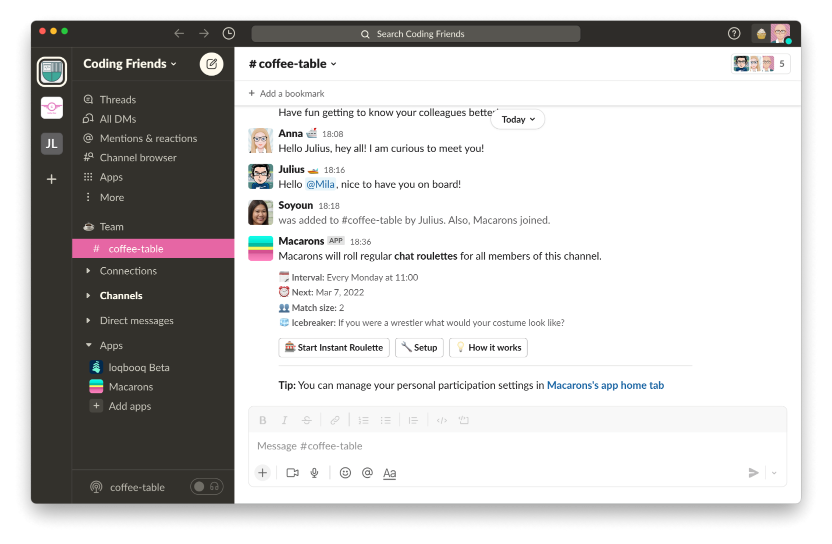Image resolution: width=832 pixels, height=544 pixels.
Task: Open the send options dropdown arrow
Action: (x=774, y=472)
